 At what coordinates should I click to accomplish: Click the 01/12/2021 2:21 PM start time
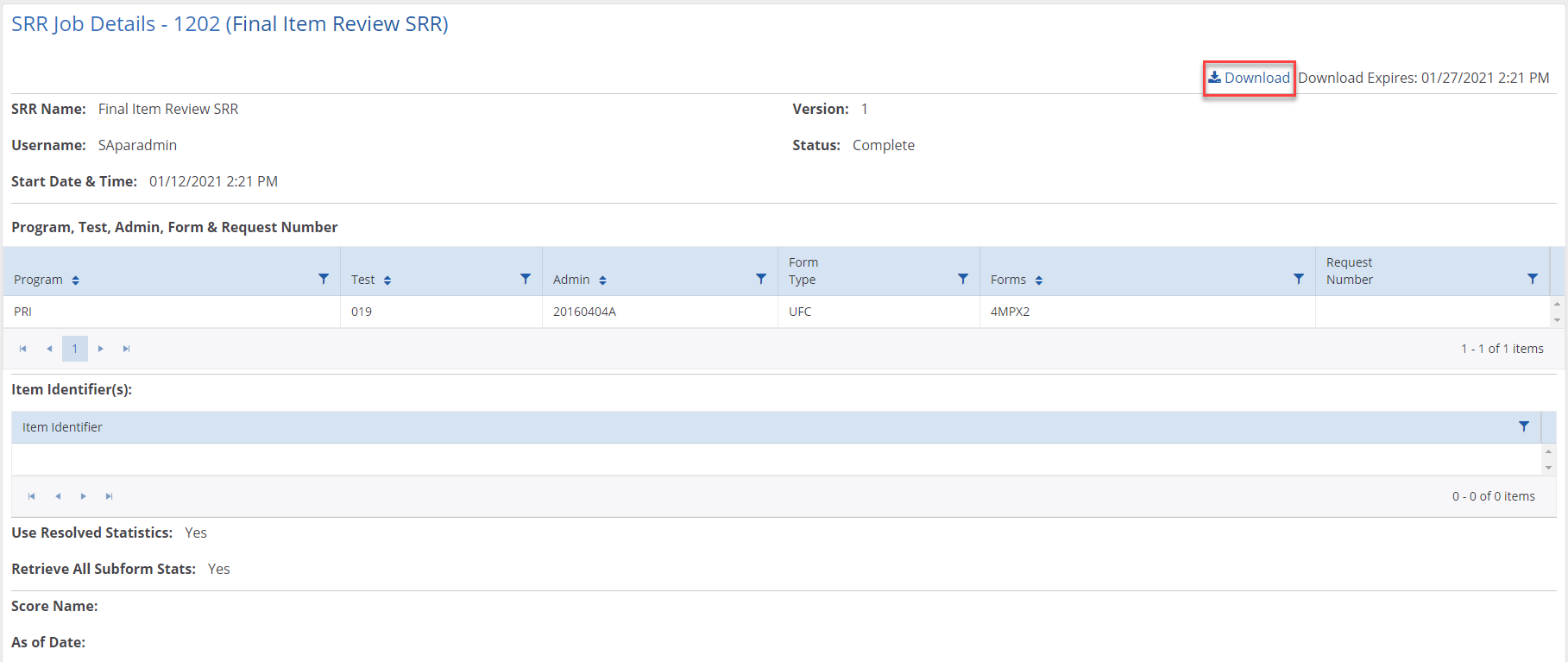click(213, 181)
